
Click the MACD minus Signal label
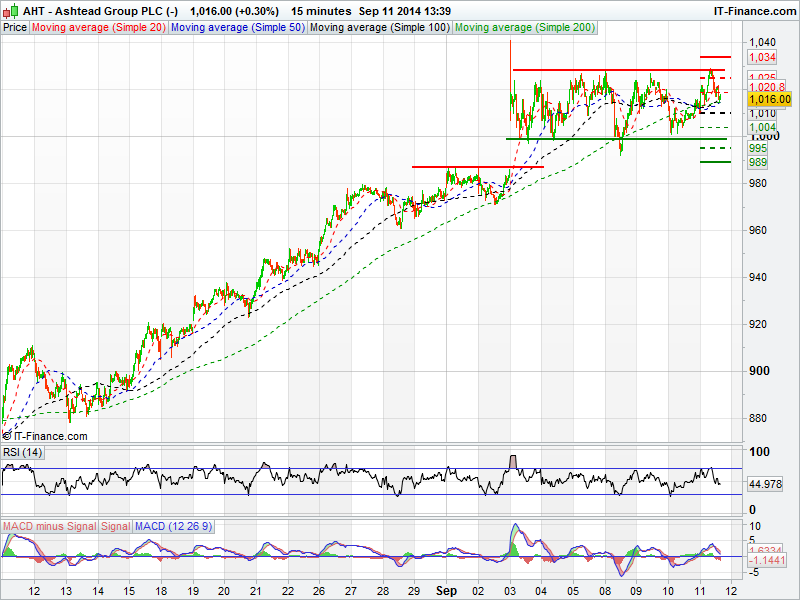click(x=50, y=526)
